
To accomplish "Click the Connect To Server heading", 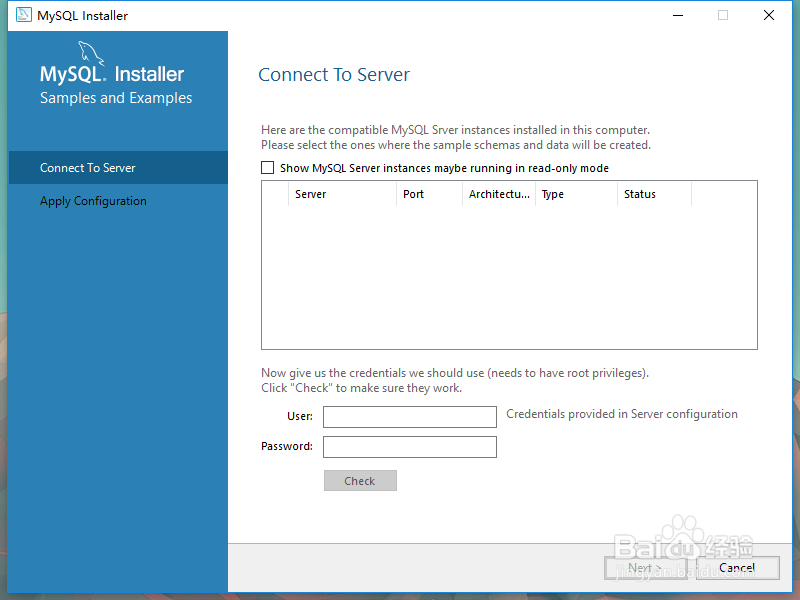I will [x=334, y=74].
